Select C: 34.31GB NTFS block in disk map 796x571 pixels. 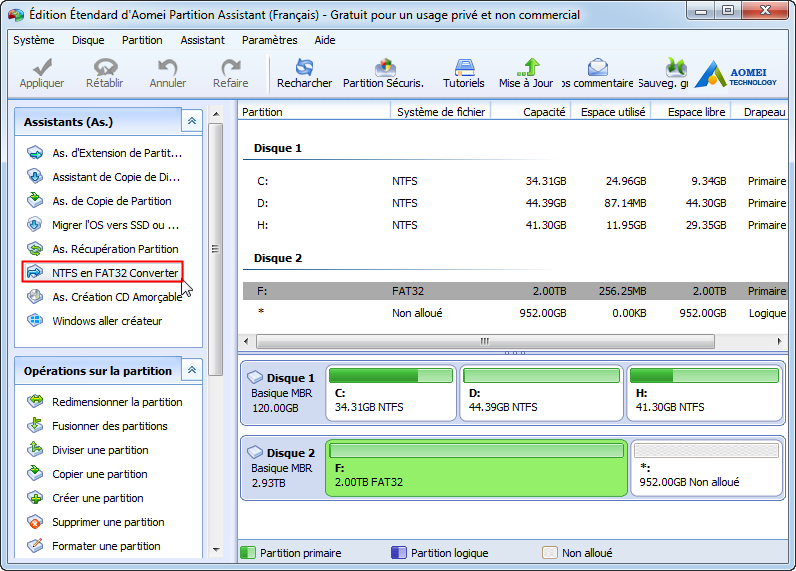pos(391,393)
